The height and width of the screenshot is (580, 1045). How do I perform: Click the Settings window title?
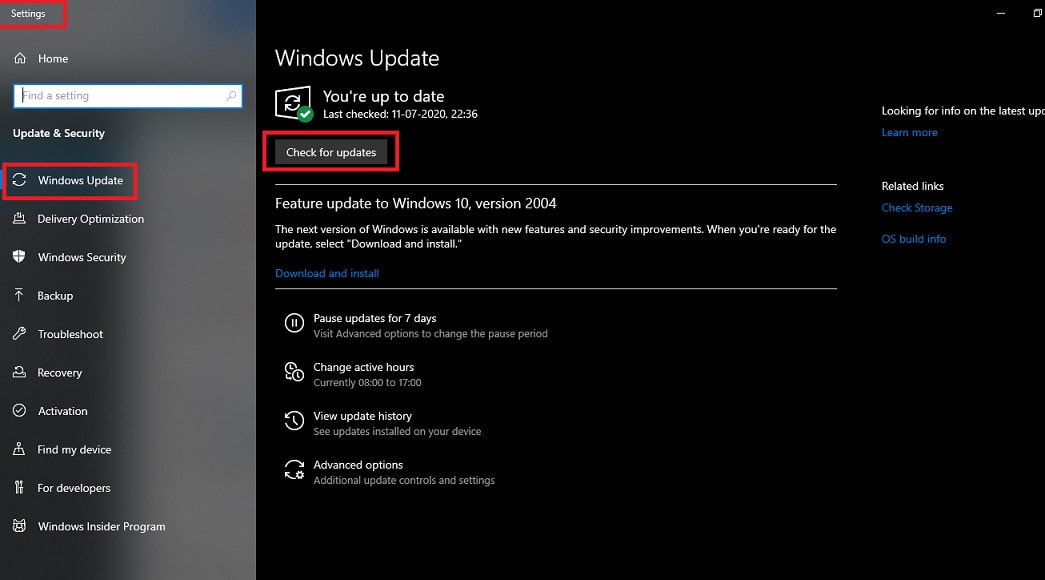pyautogui.click(x=28, y=13)
